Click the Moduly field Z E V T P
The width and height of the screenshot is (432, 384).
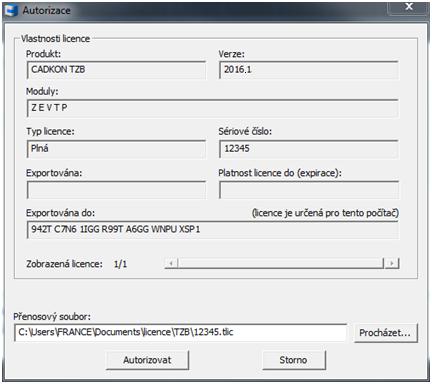(x=212, y=108)
